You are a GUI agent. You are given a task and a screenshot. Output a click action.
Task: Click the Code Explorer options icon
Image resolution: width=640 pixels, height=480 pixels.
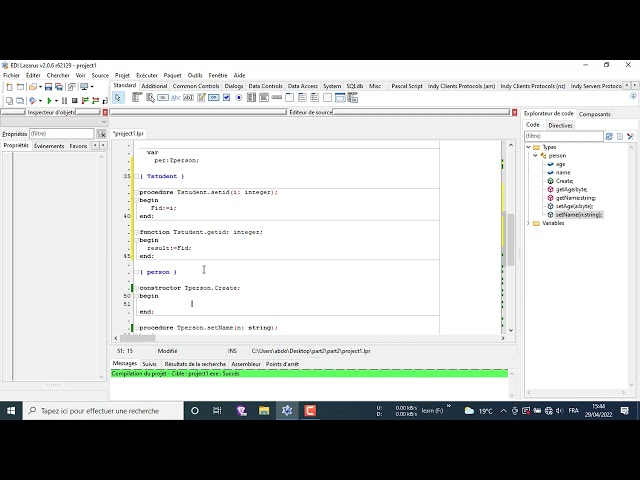tap(631, 136)
